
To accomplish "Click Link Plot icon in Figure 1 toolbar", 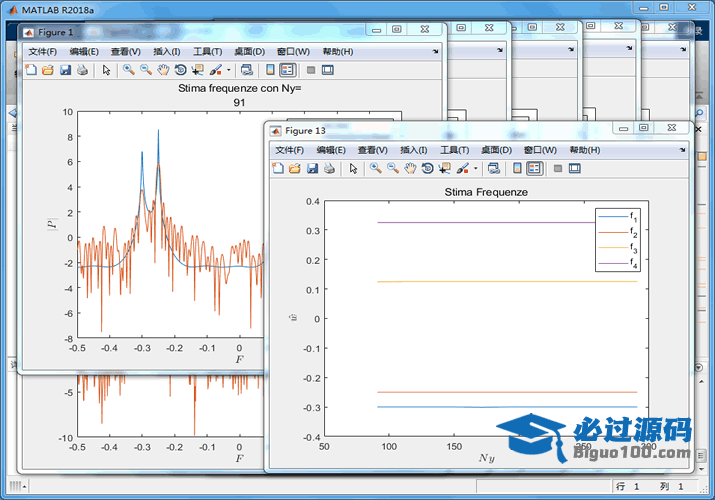I will click(247, 70).
